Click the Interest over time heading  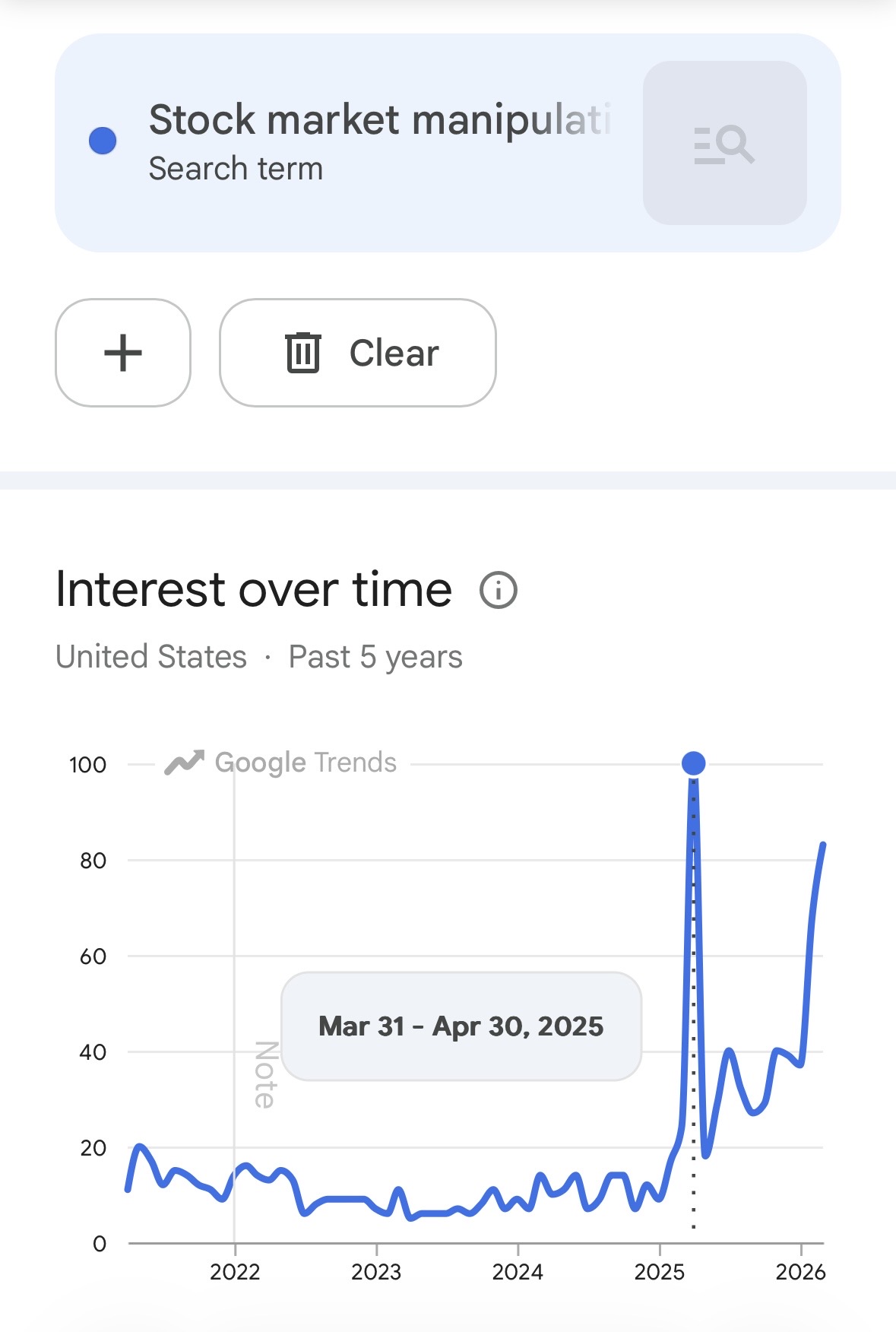pyautogui.click(x=254, y=590)
